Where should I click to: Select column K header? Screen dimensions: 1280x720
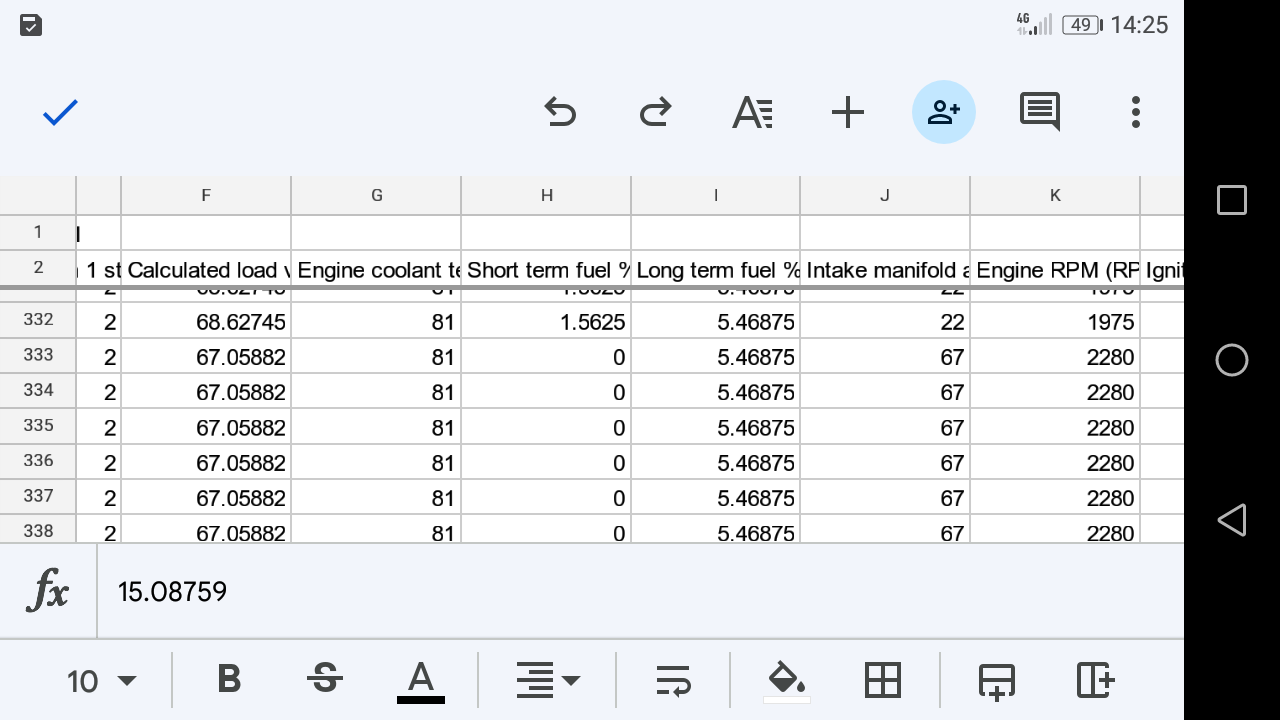[x=1055, y=196]
